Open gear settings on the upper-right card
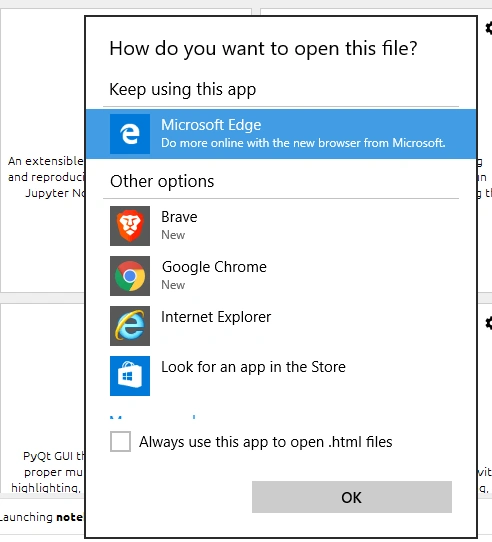This screenshot has height=542, width=492. [489, 28]
